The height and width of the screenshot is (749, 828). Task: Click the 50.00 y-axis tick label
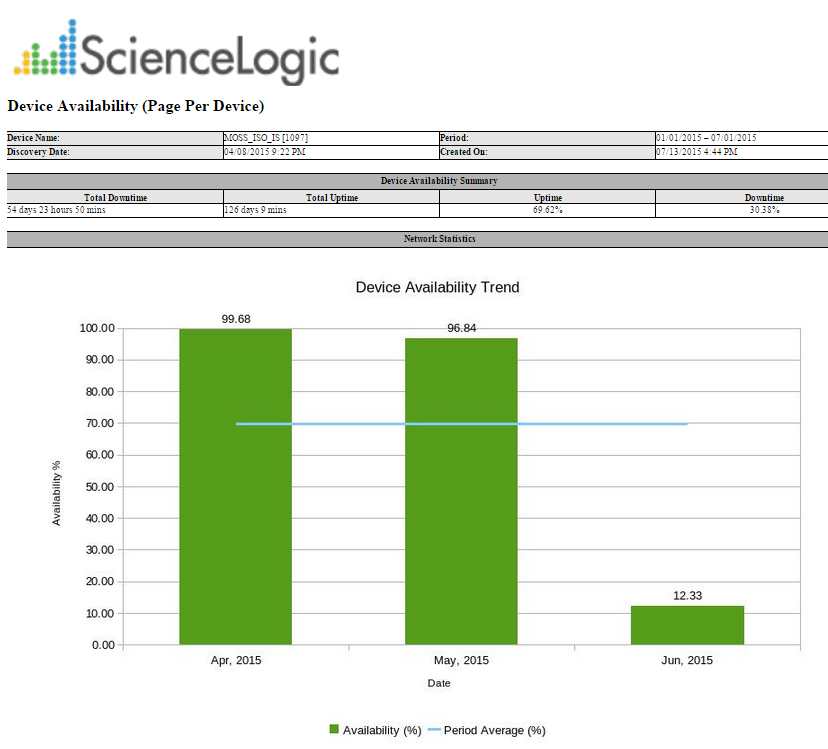(100, 486)
